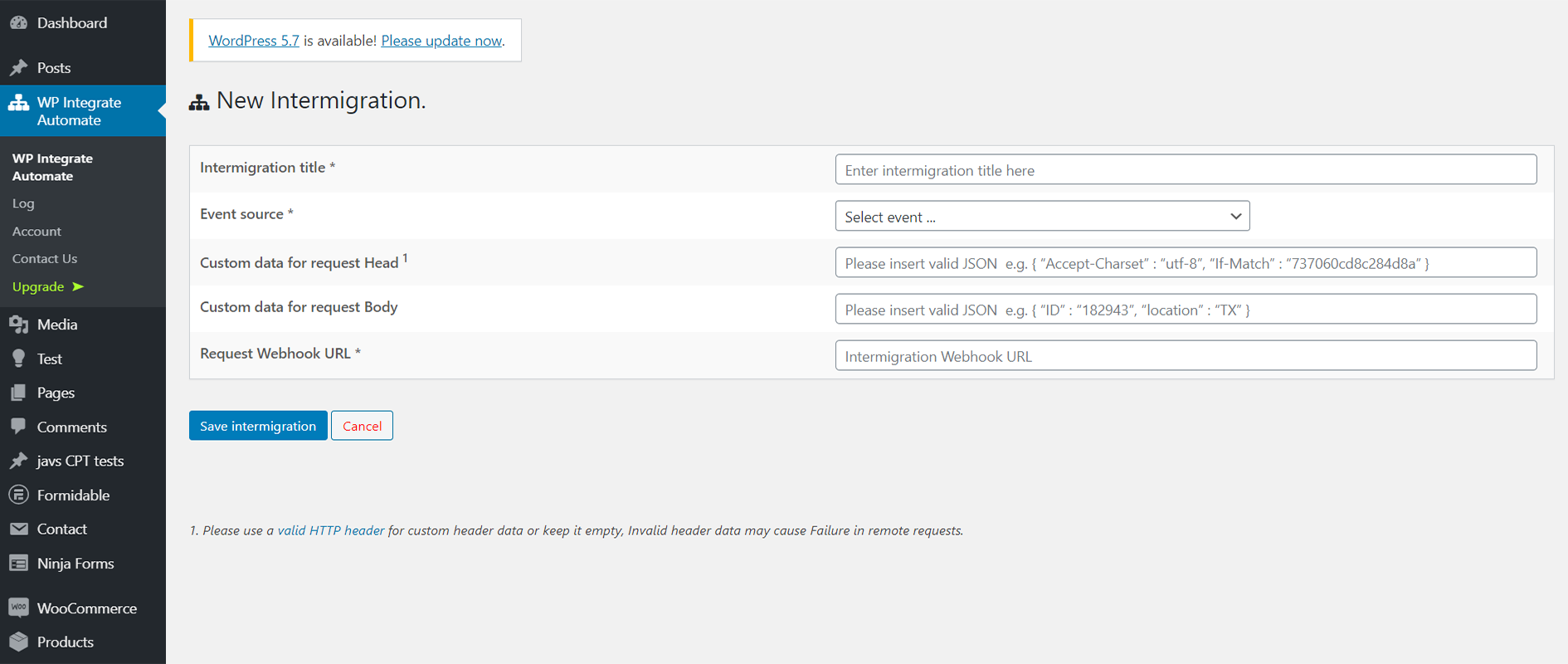Click the WooCommerce icon
1568x664 pixels.
18,608
